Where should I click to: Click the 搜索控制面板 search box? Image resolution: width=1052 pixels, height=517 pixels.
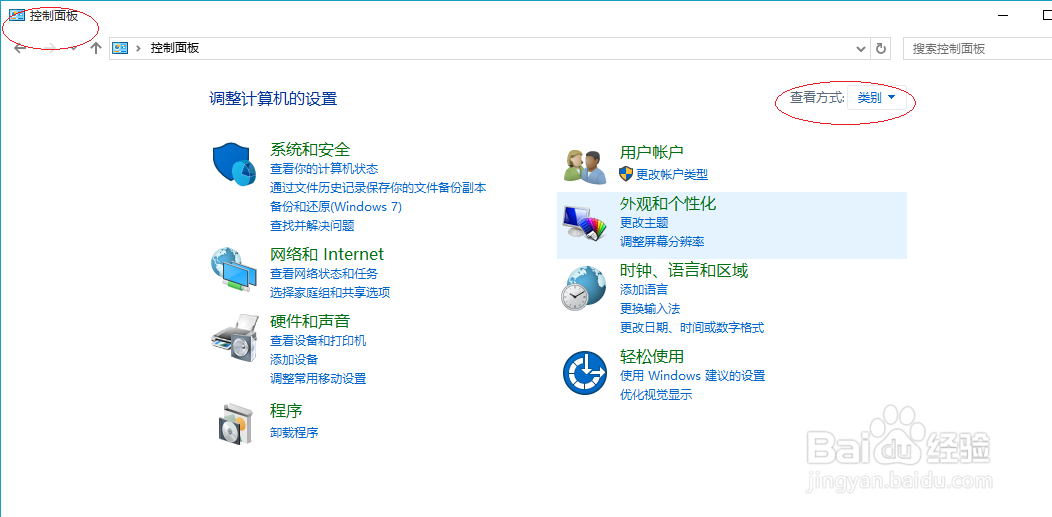click(x=978, y=48)
